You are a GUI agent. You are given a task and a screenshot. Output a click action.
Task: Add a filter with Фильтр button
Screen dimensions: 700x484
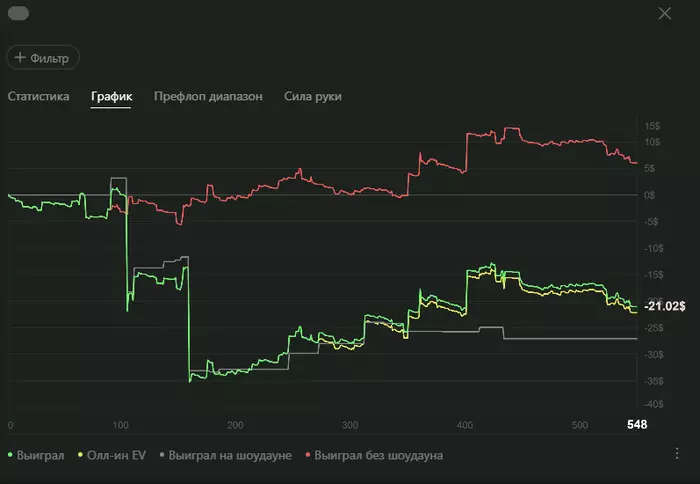pyautogui.click(x=43, y=58)
